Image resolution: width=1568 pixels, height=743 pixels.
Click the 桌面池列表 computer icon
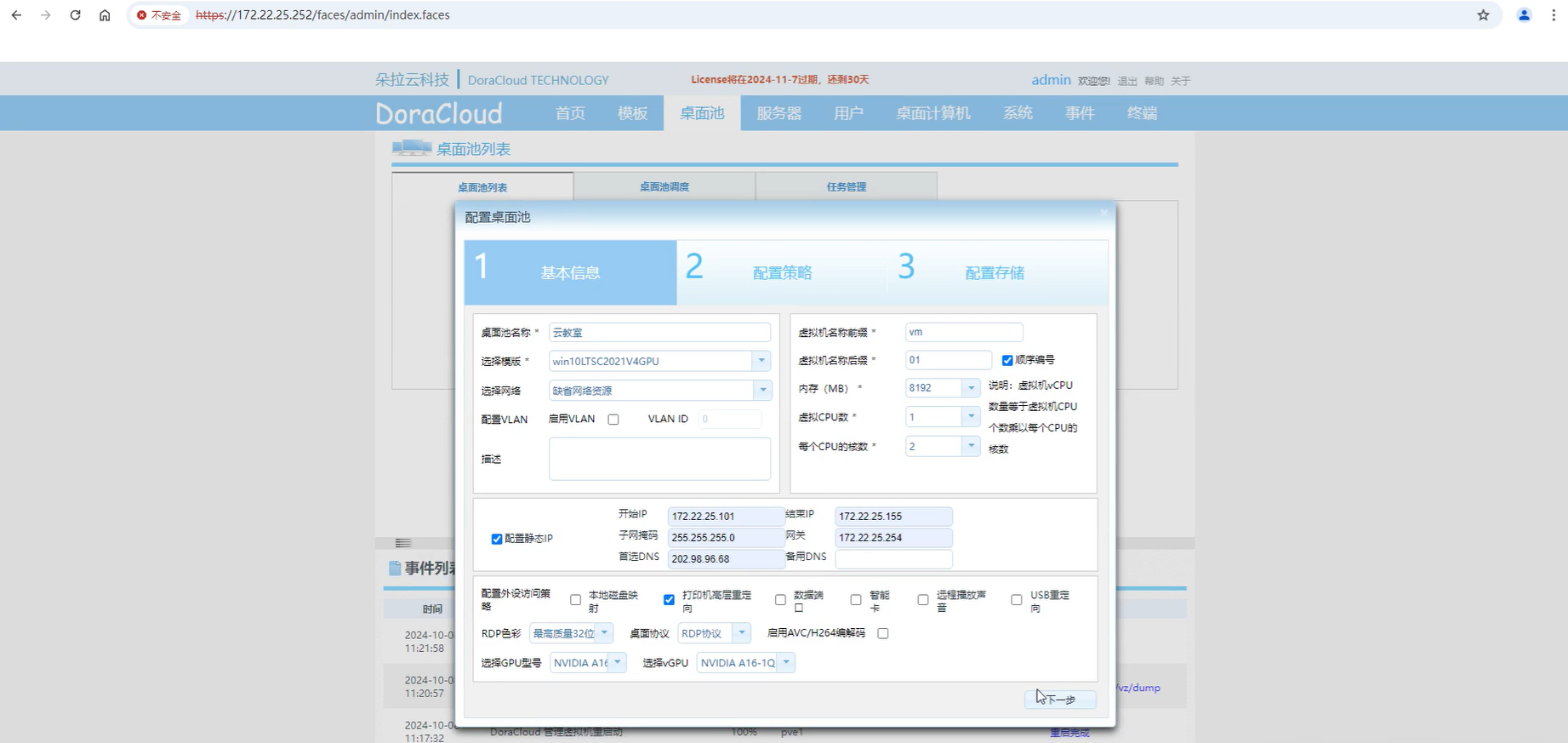(x=412, y=148)
